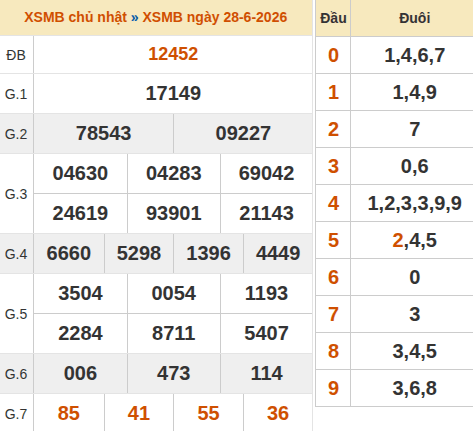Open the XSMB ngày 28-6-2026 link

click(x=215, y=17)
